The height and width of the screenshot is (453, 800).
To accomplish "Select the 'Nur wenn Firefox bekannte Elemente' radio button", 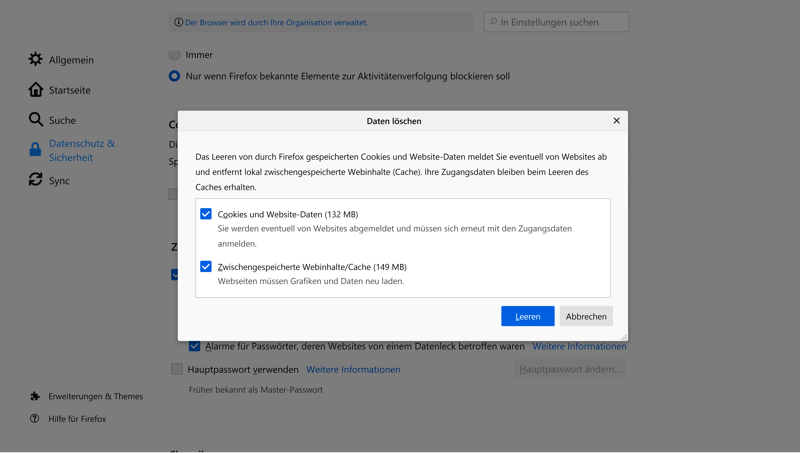I will tap(175, 76).
